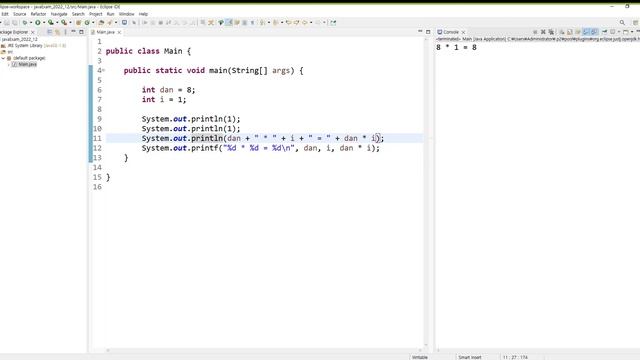Image resolution: width=640 pixels, height=360 pixels.
Task: Open the Debug launch dropdown arrow
Action: coord(31,22)
